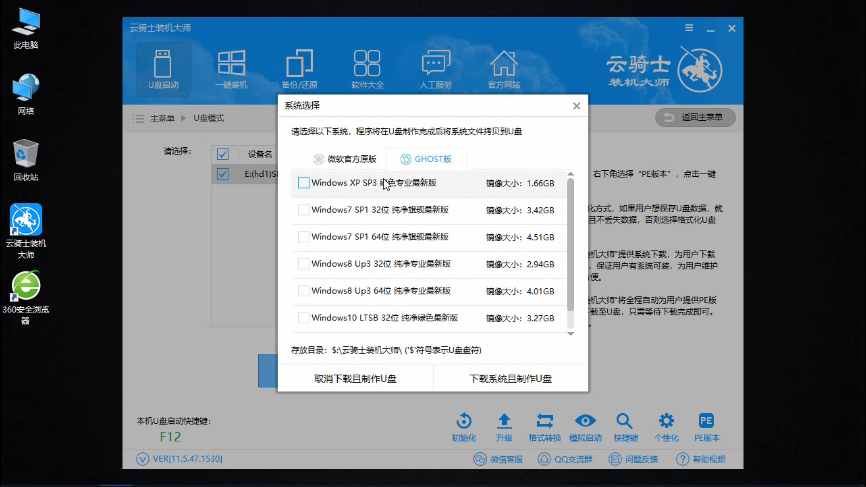Open 云骑士装机大师 desktop shortcut
Image resolution: width=866 pixels, height=487 pixels.
25,231
